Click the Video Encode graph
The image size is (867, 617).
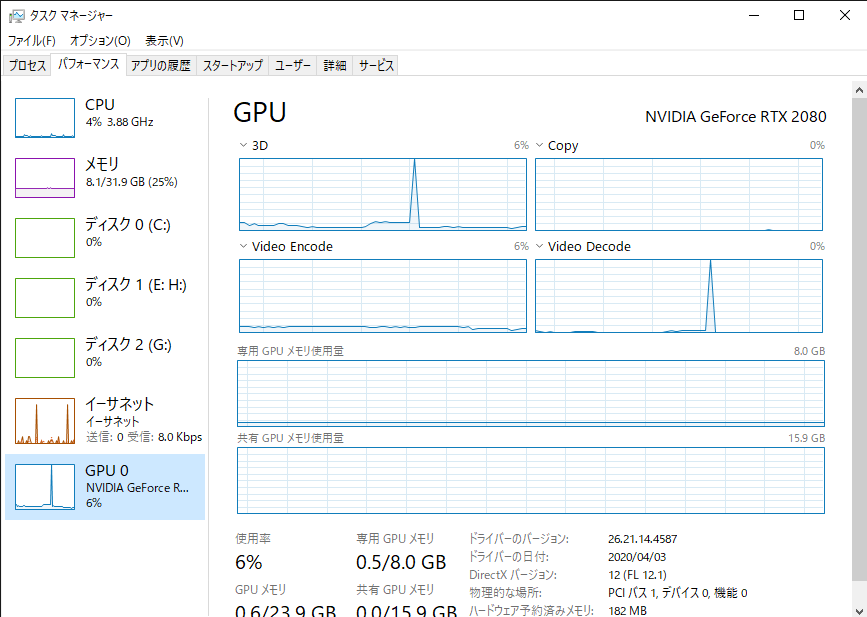[x=383, y=296]
